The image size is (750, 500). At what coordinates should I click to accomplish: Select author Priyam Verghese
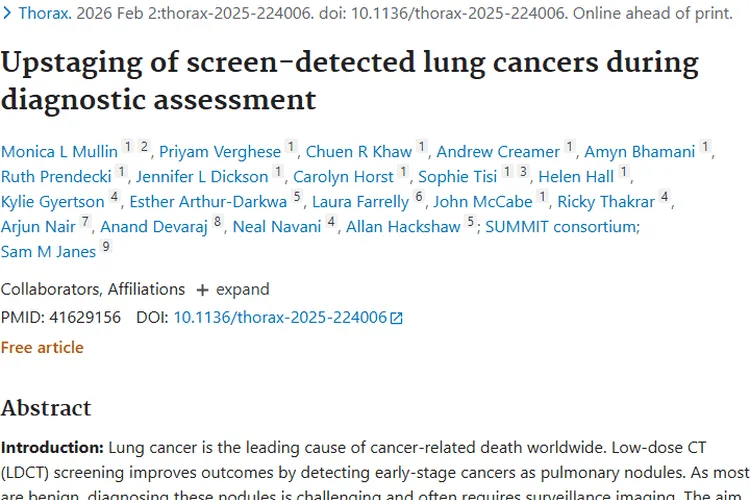point(220,152)
